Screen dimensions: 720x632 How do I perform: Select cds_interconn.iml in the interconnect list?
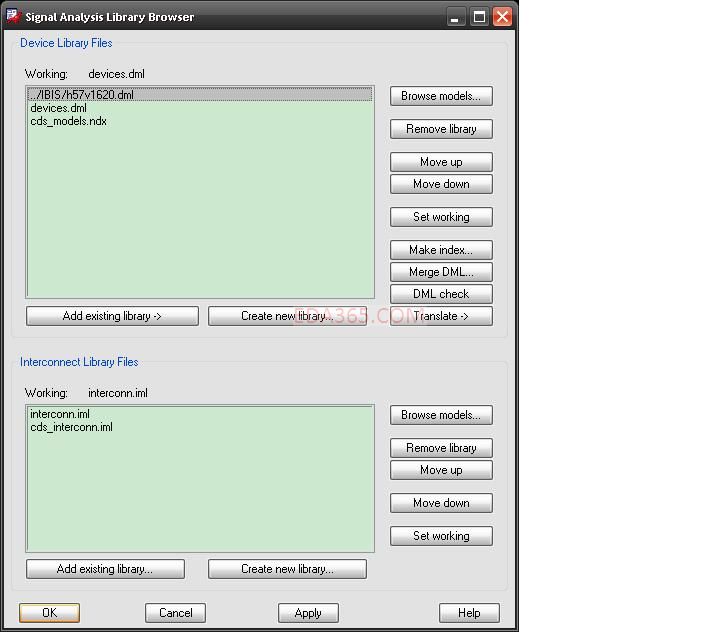click(x=200, y=427)
